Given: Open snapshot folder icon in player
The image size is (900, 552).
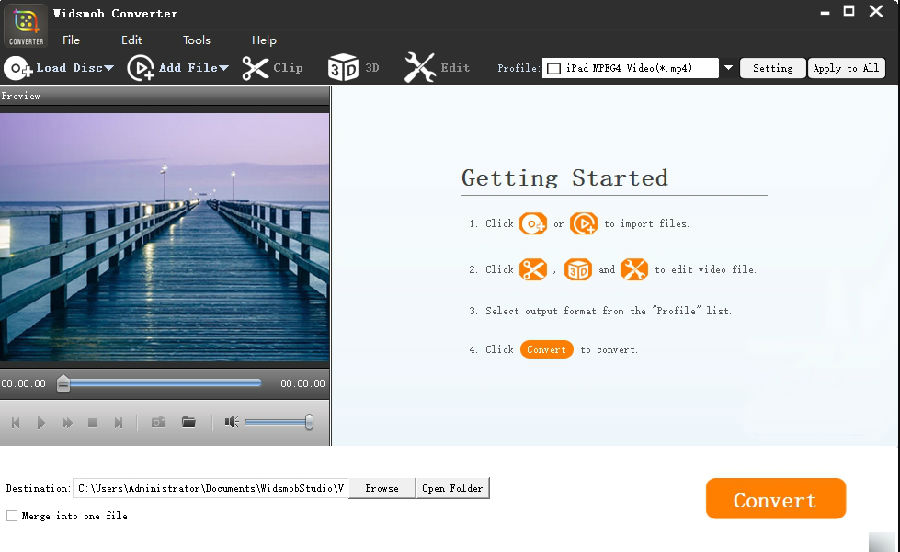Looking at the screenshot, I should pyautogui.click(x=188, y=423).
